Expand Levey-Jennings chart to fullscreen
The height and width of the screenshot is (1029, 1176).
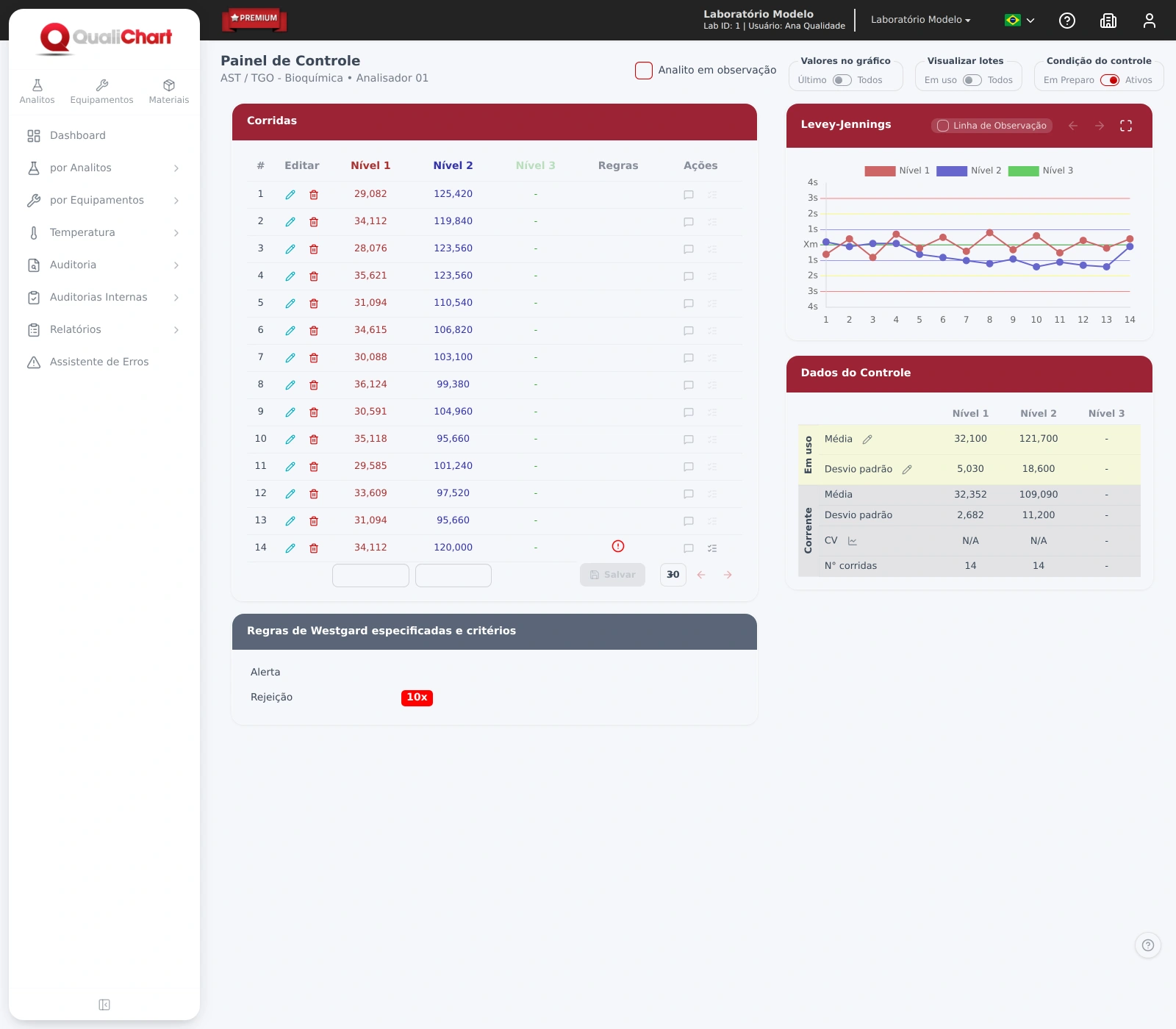[1126, 126]
